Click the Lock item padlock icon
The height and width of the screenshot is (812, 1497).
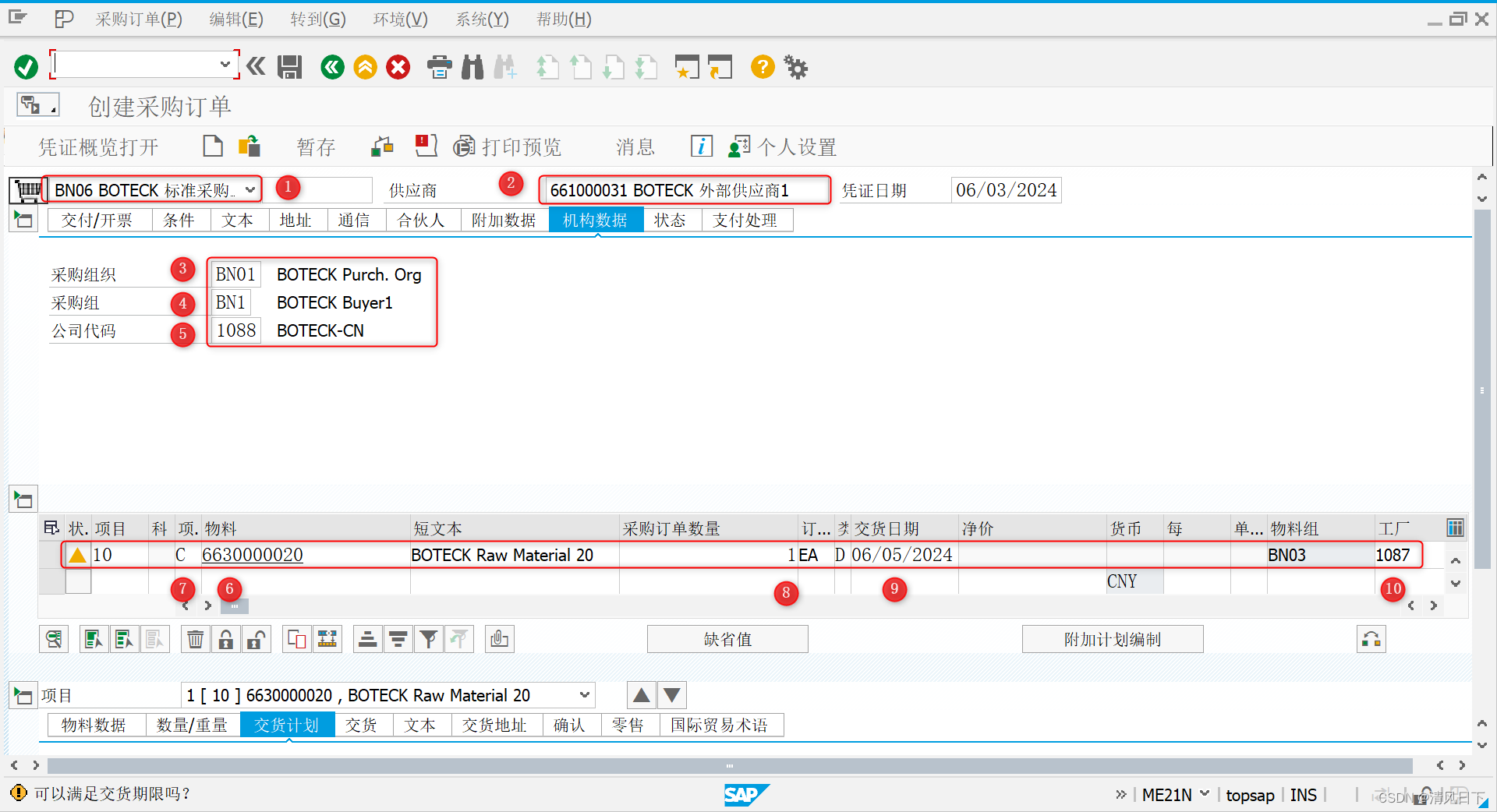click(x=226, y=640)
